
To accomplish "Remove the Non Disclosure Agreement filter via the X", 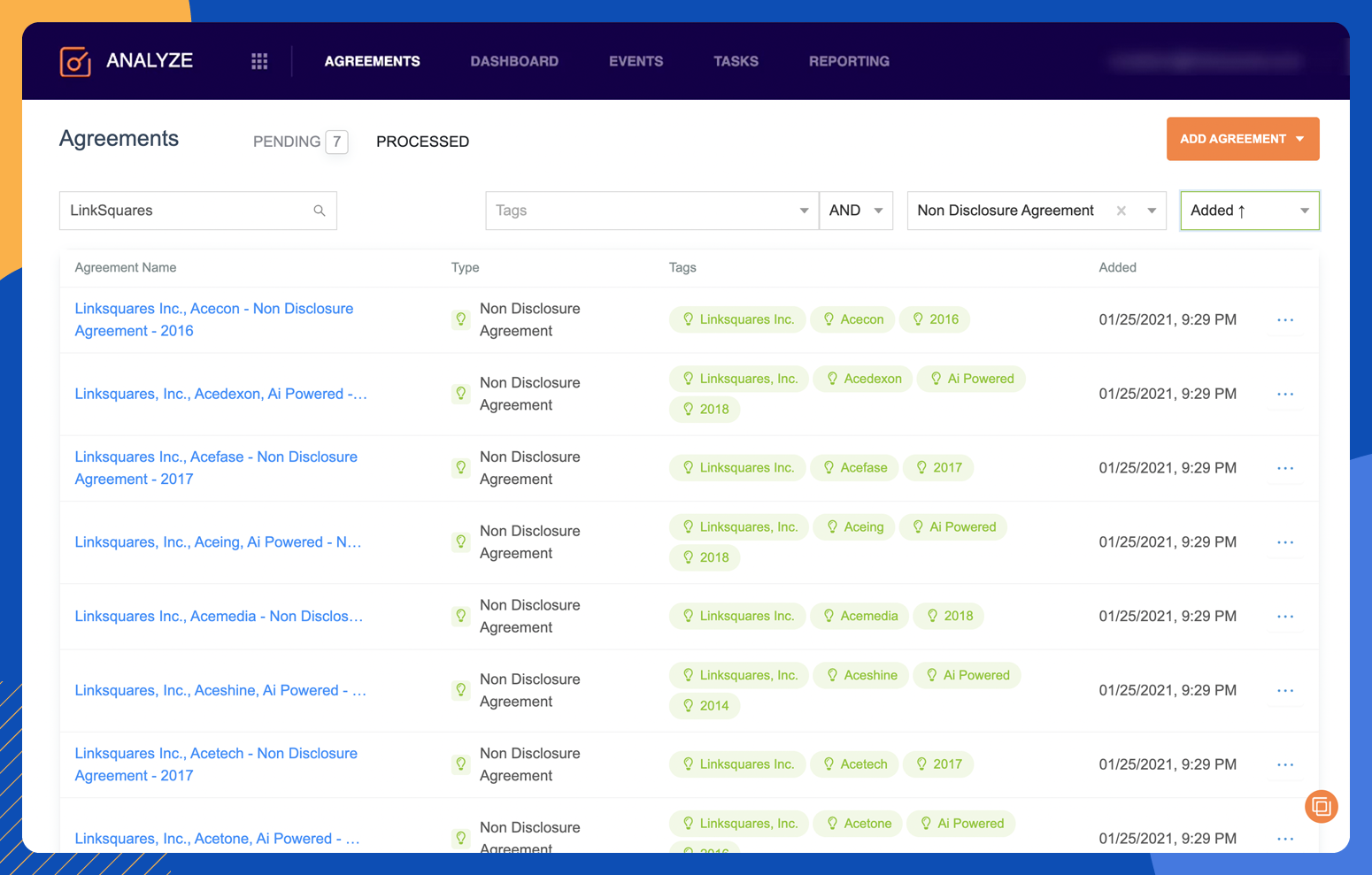I will coord(1121,211).
